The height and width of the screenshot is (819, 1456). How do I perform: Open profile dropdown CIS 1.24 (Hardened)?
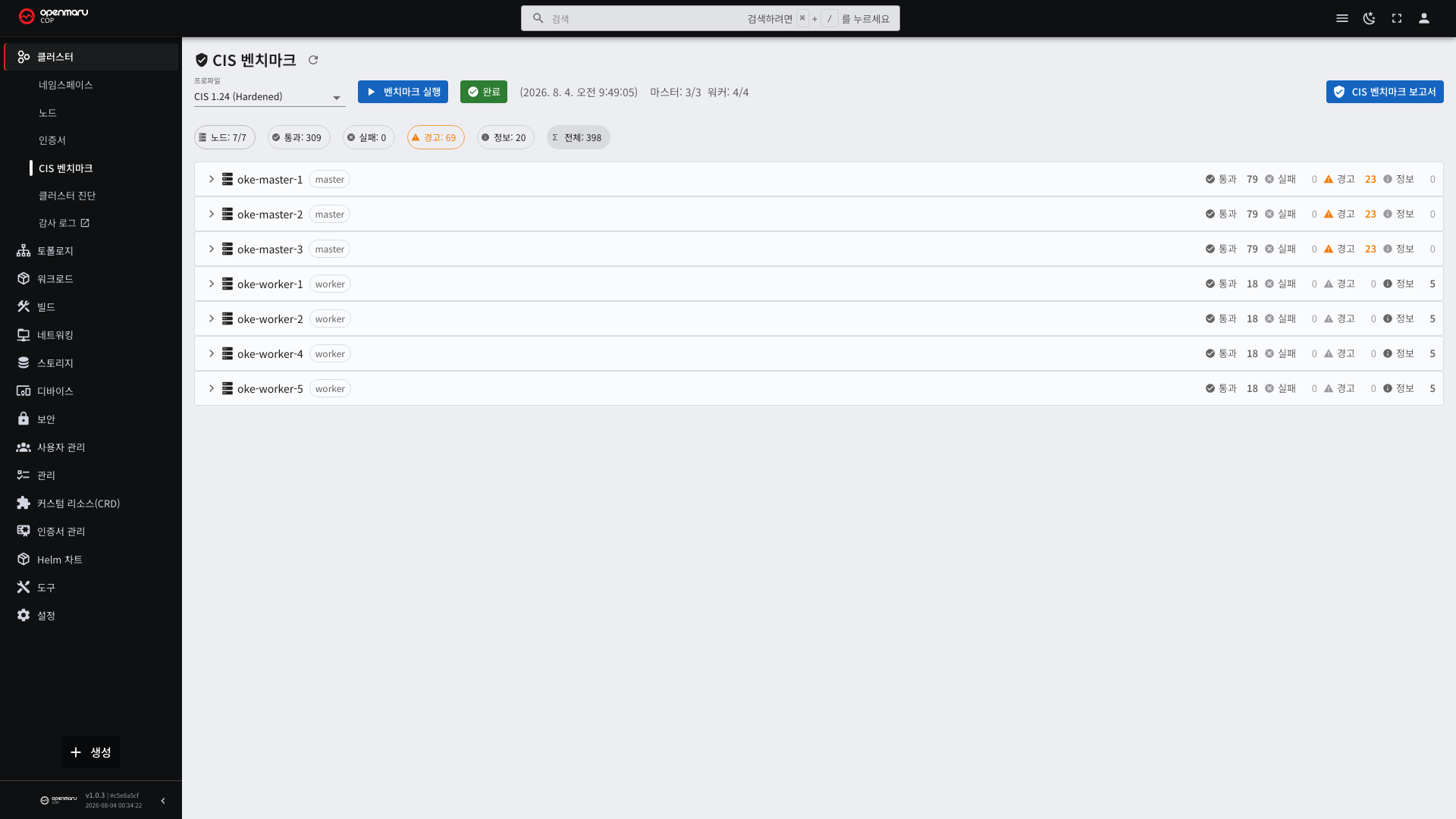269,97
